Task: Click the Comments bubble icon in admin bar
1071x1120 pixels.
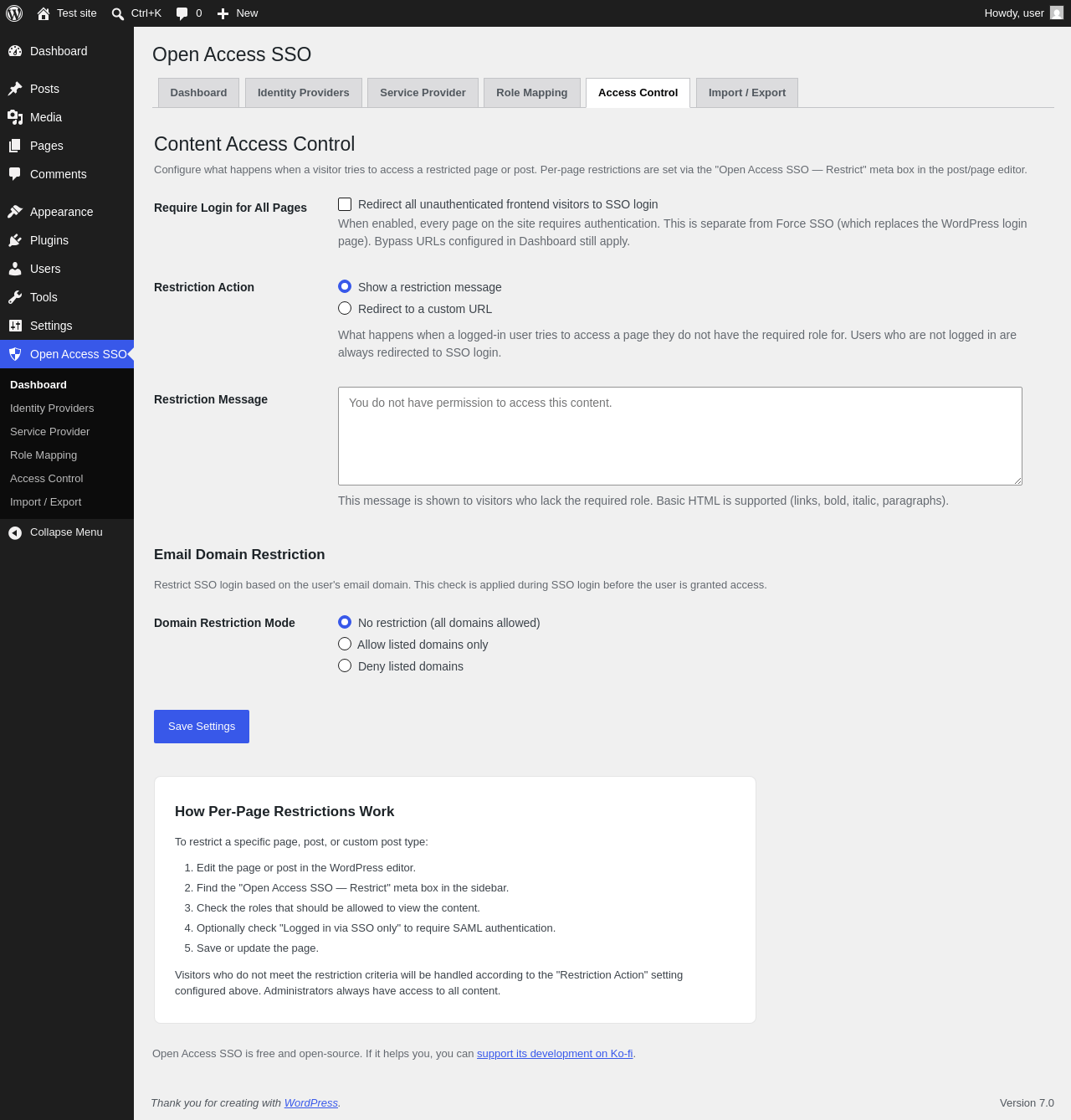Action: click(x=182, y=13)
